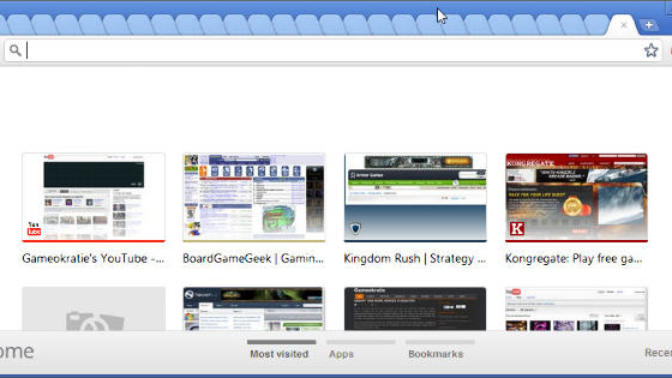Open the second-row thumbnail with green banner
The height and width of the screenshot is (378, 672).
coord(254,309)
